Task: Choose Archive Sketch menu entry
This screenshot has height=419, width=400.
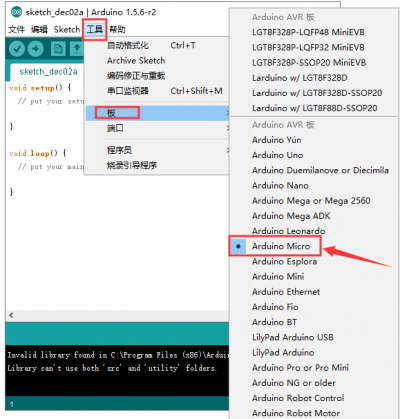Action: tap(157, 61)
